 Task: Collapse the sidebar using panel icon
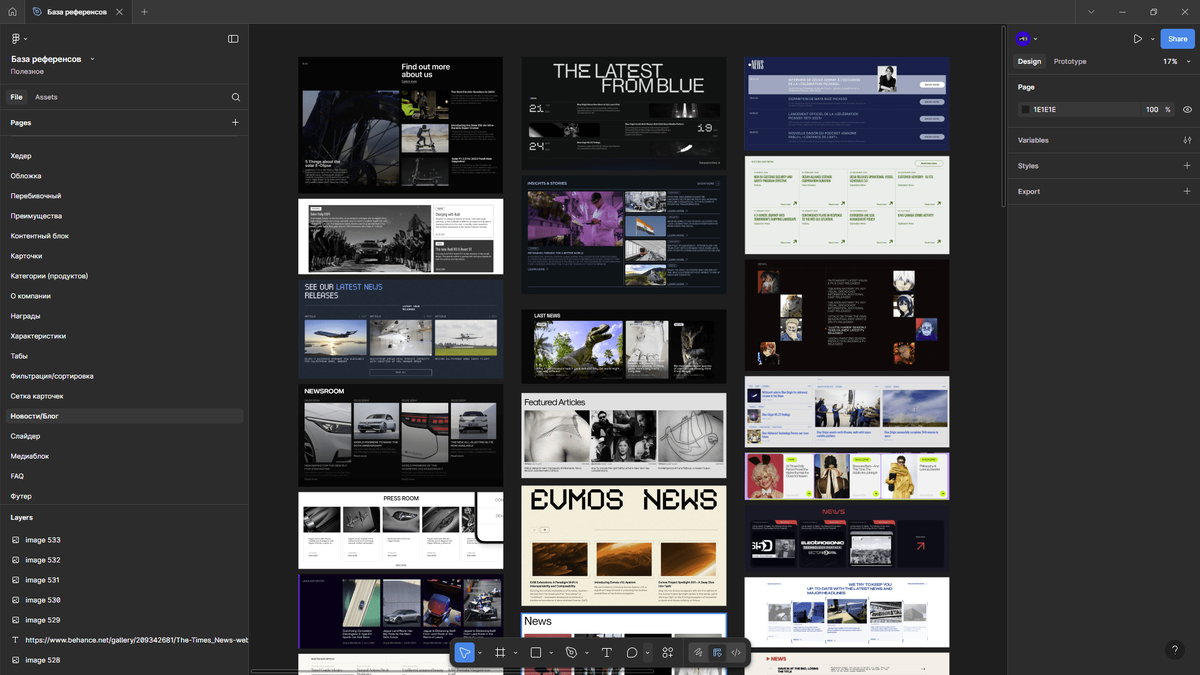[x=233, y=39]
